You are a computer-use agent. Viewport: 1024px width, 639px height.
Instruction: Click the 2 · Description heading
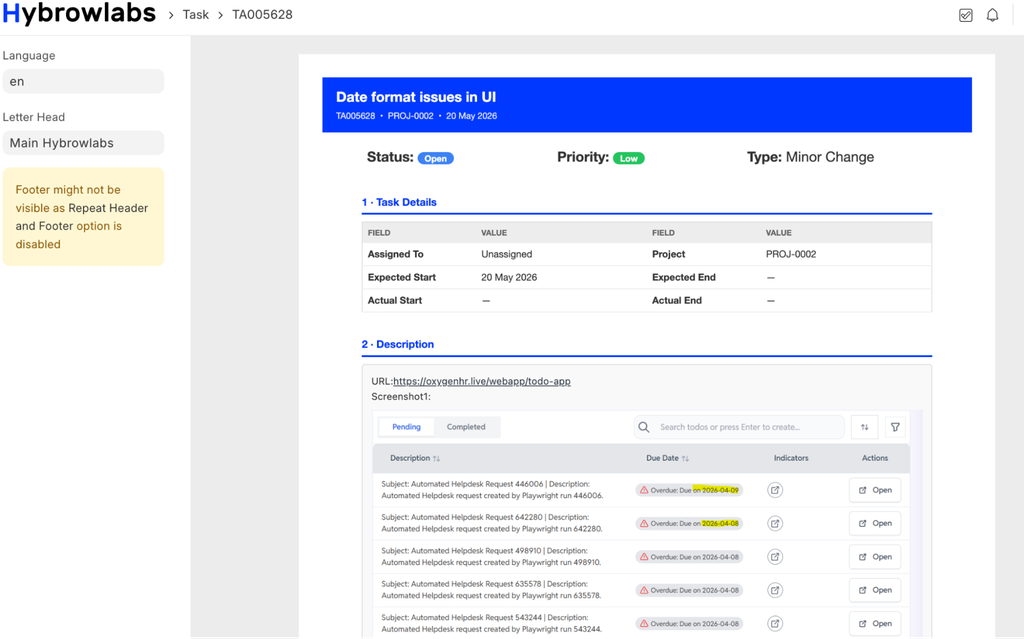click(398, 344)
